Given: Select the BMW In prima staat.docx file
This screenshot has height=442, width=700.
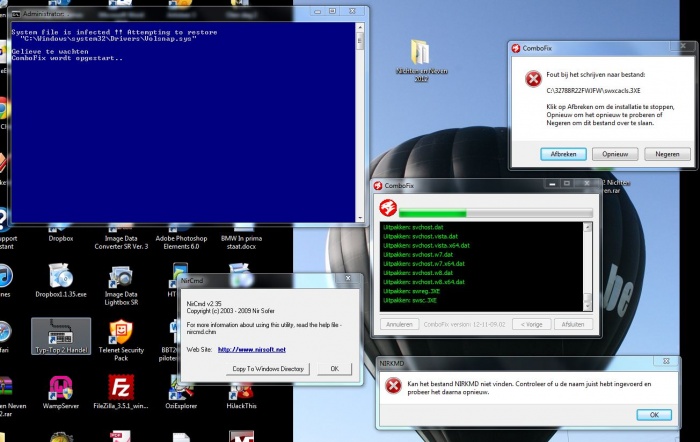Looking at the screenshot, I should click(242, 237).
